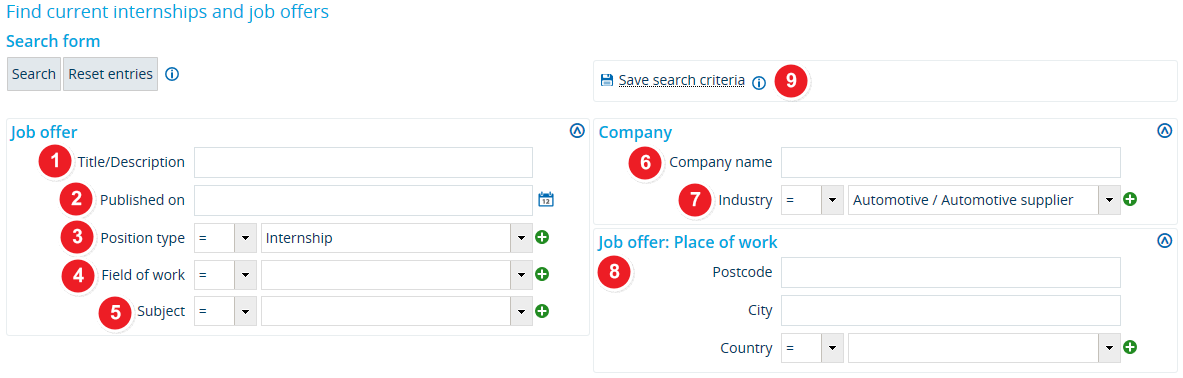
Task: Click the Reset entries button
Action: point(110,74)
